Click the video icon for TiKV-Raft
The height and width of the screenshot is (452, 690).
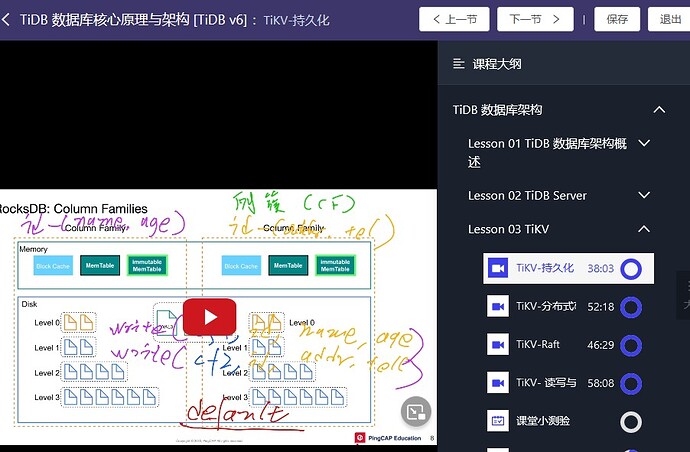(497, 345)
